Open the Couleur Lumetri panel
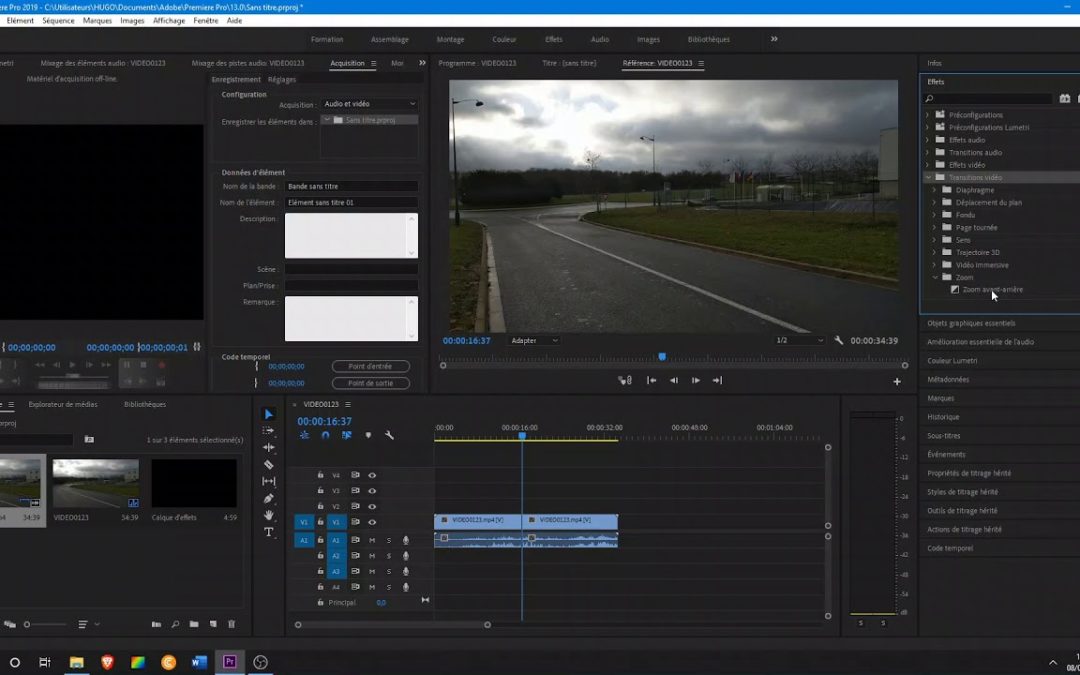 tap(950, 360)
